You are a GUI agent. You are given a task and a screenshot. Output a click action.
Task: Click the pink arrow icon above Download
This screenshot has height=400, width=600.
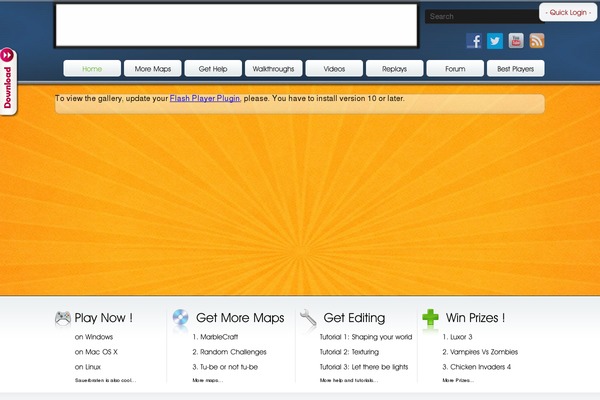coord(7,56)
